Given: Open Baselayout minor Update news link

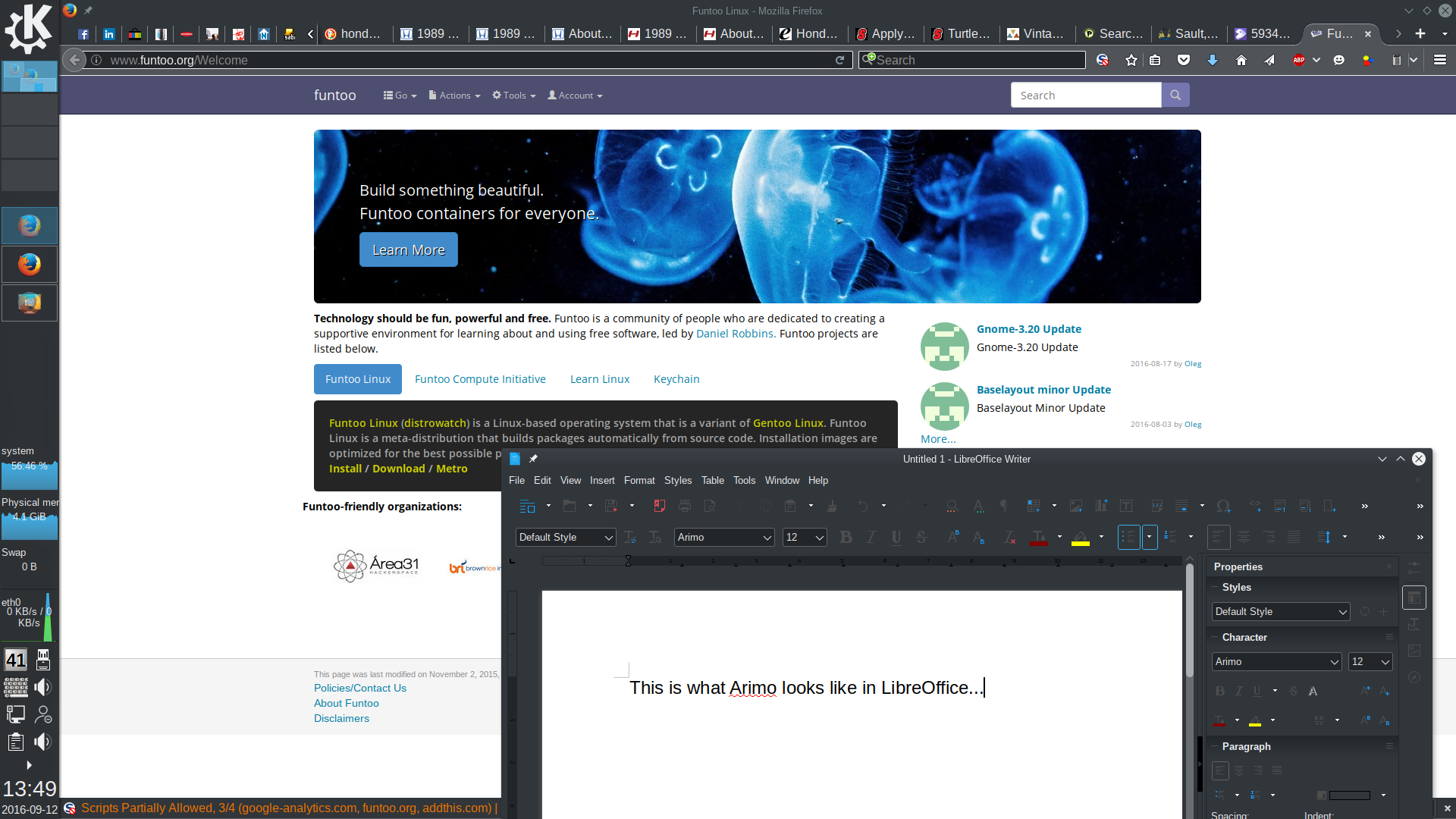Looking at the screenshot, I should [x=1043, y=390].
